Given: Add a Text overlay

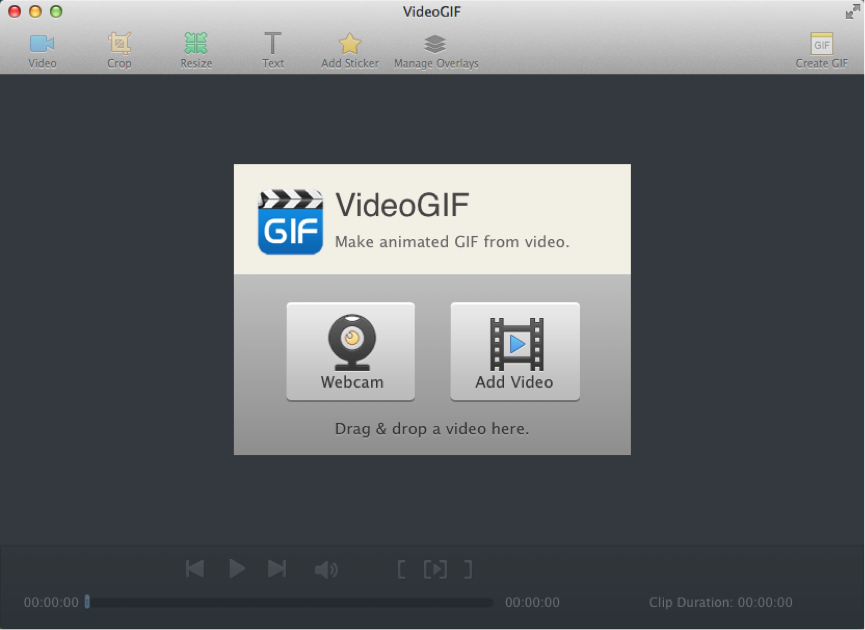Looking at the screenshot, I should click(x=273, y=50).
